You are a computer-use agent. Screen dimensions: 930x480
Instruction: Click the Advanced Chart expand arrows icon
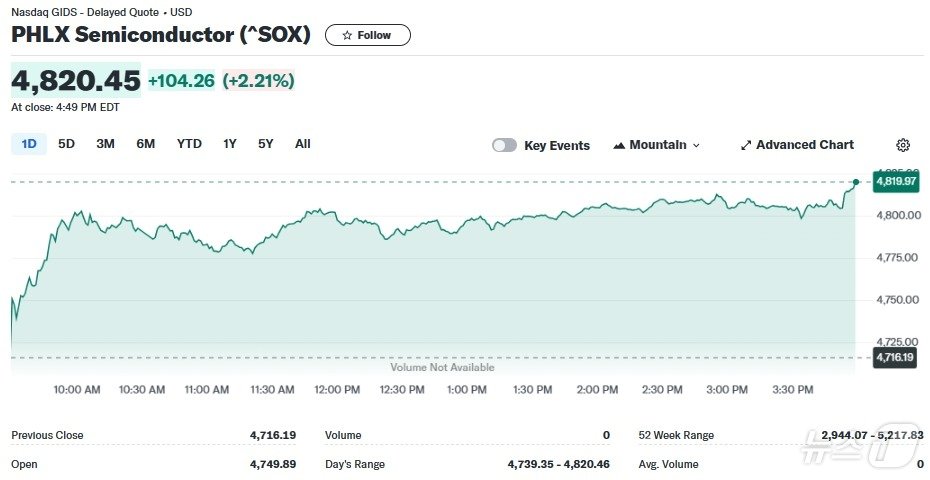tap(745, 145)
